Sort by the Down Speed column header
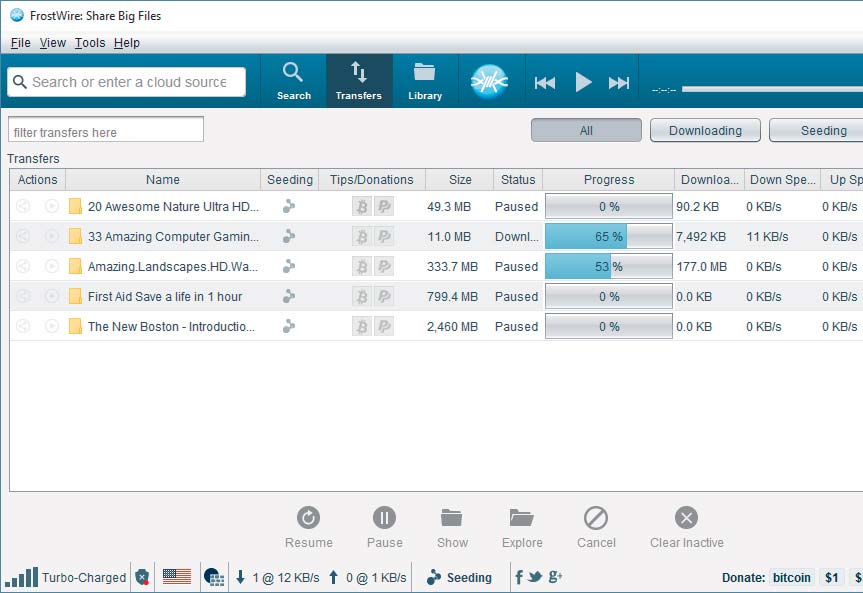The width and height of the screenshot is (863, 593). point(783,179)
